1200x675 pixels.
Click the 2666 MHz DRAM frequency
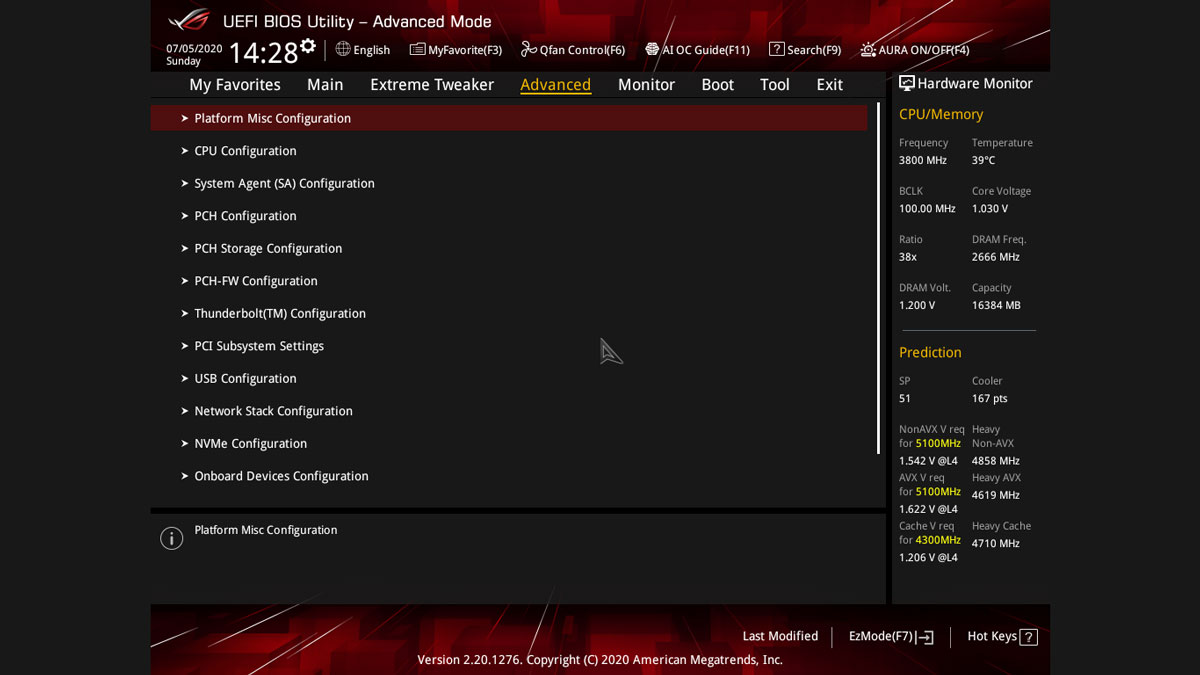pyautogui.click(x=995, y=257)
